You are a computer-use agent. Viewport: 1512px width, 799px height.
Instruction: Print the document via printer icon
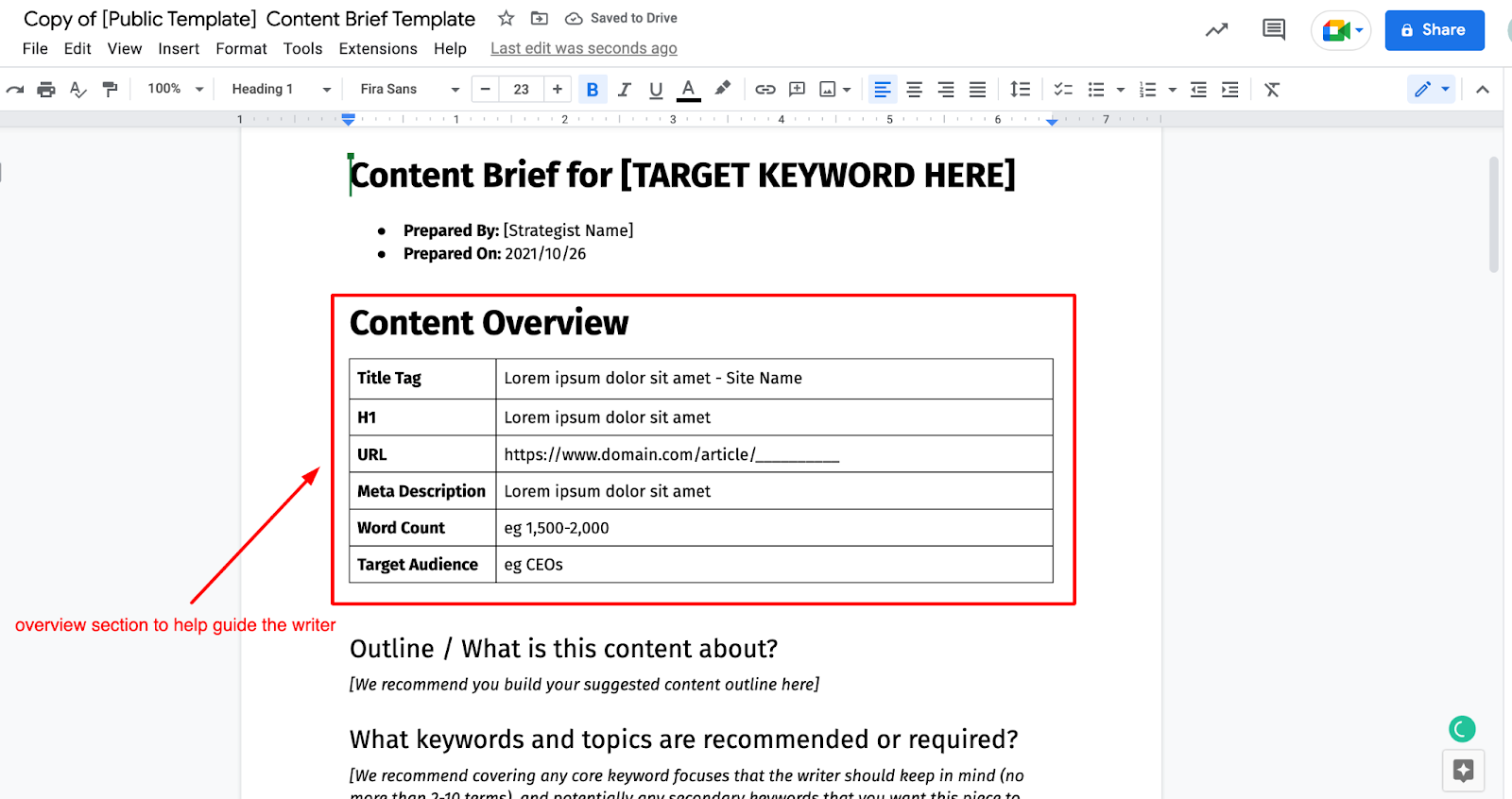[46, 90]
